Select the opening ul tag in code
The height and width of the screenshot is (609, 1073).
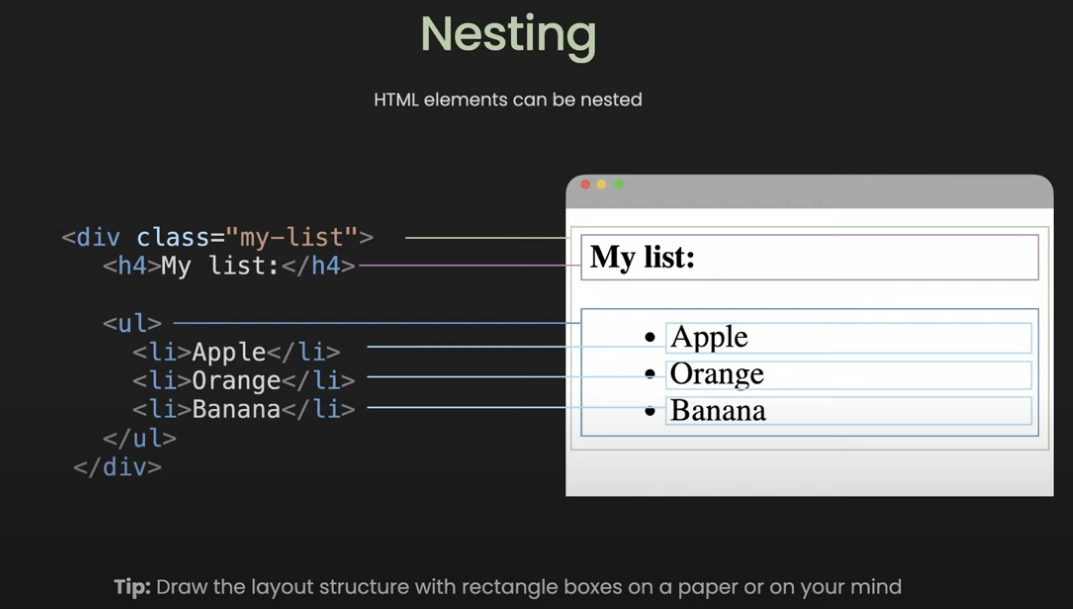tap(132, 323)
